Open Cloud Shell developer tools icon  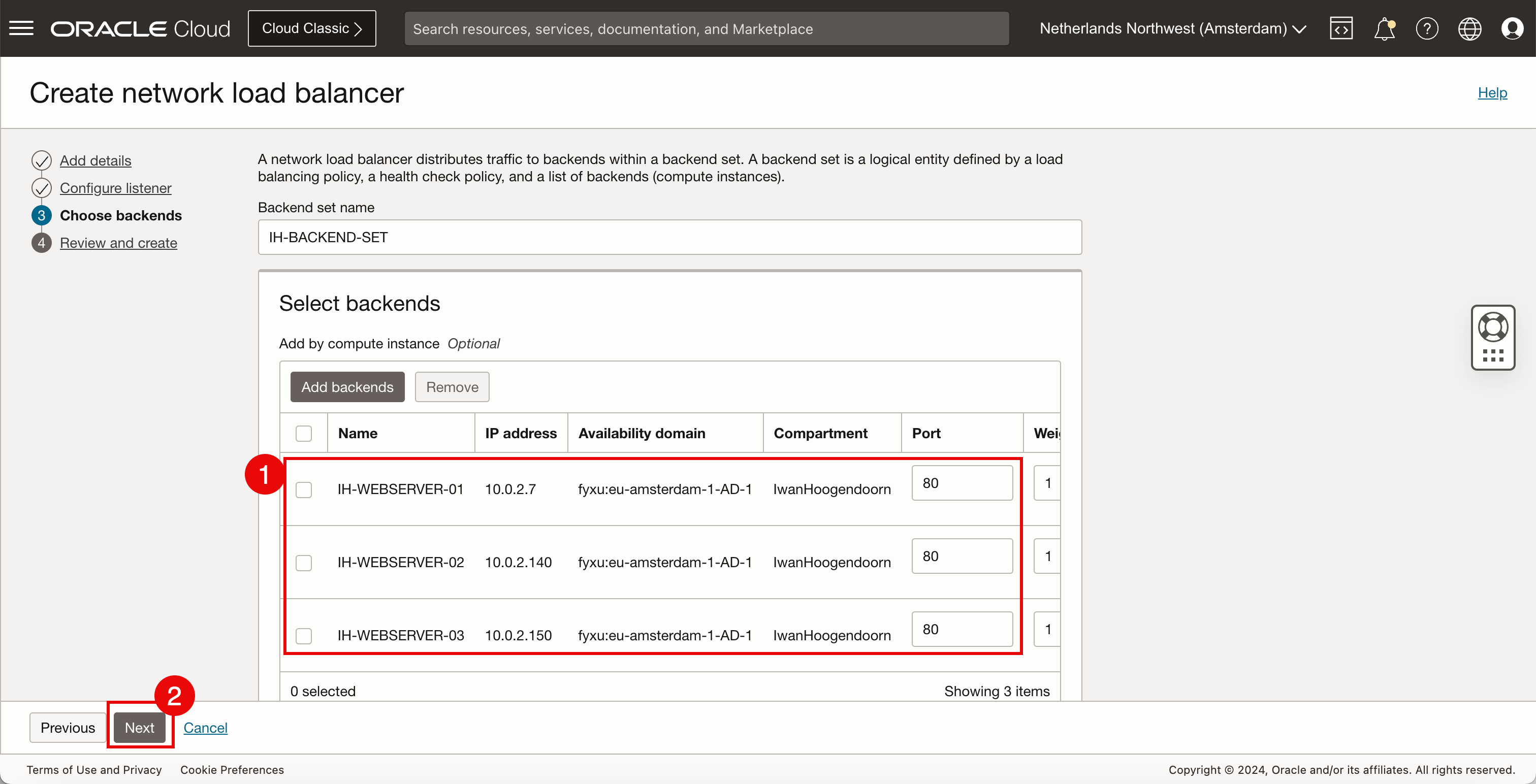(1340, 28)
